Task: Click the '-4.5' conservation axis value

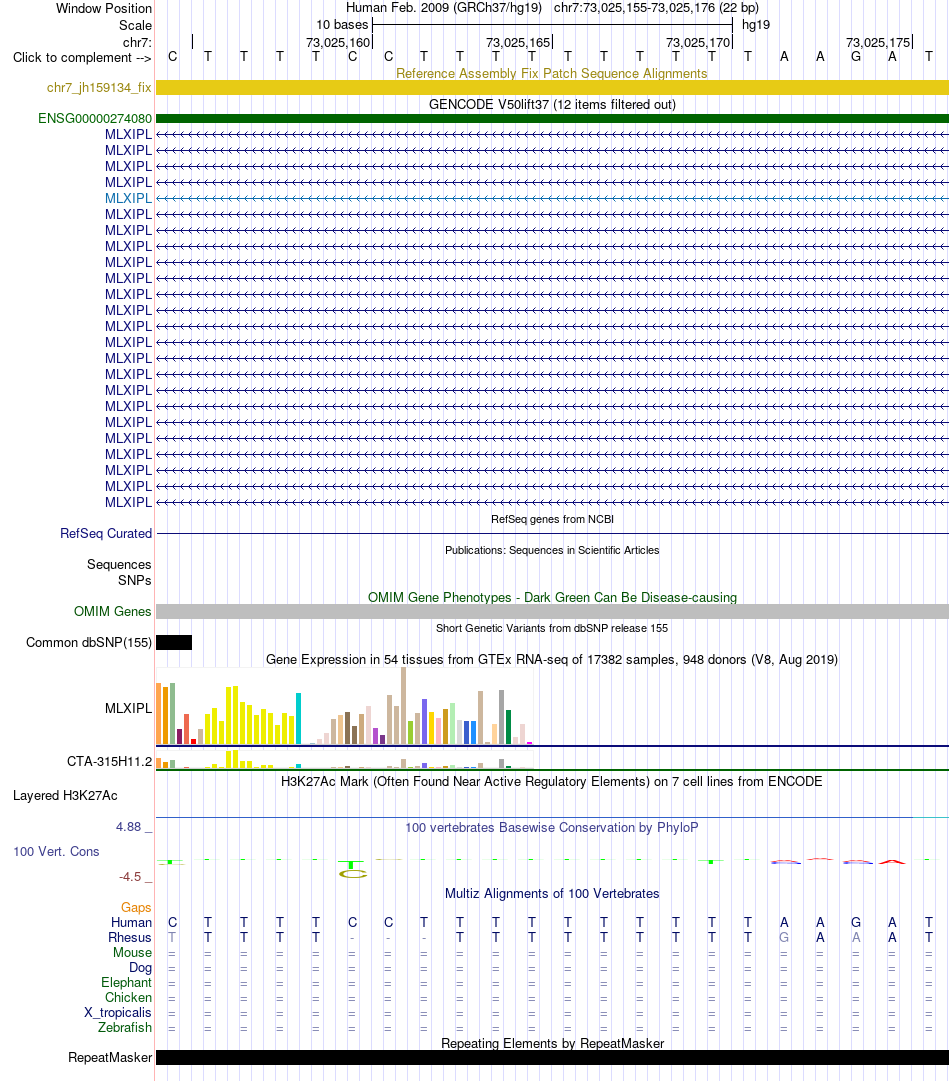Action: [x=130, y=877]
